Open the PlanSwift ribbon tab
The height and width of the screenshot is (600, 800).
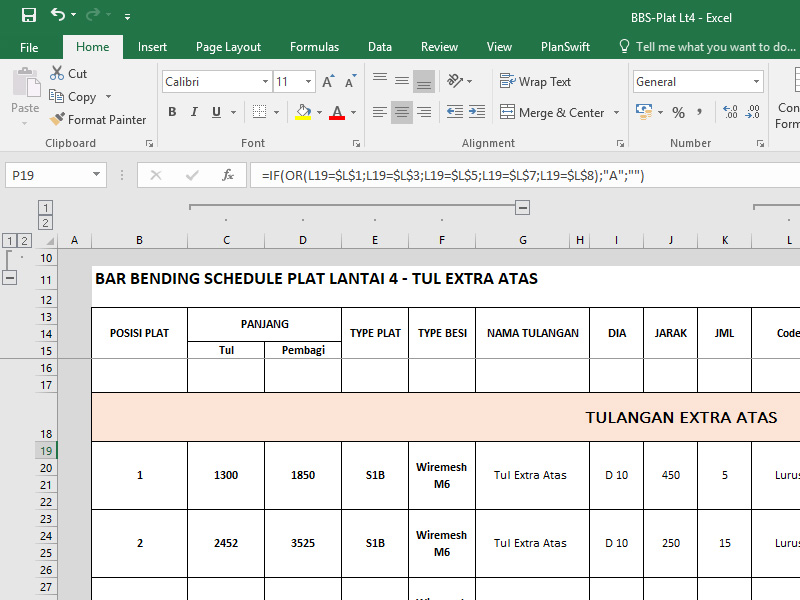565,46
